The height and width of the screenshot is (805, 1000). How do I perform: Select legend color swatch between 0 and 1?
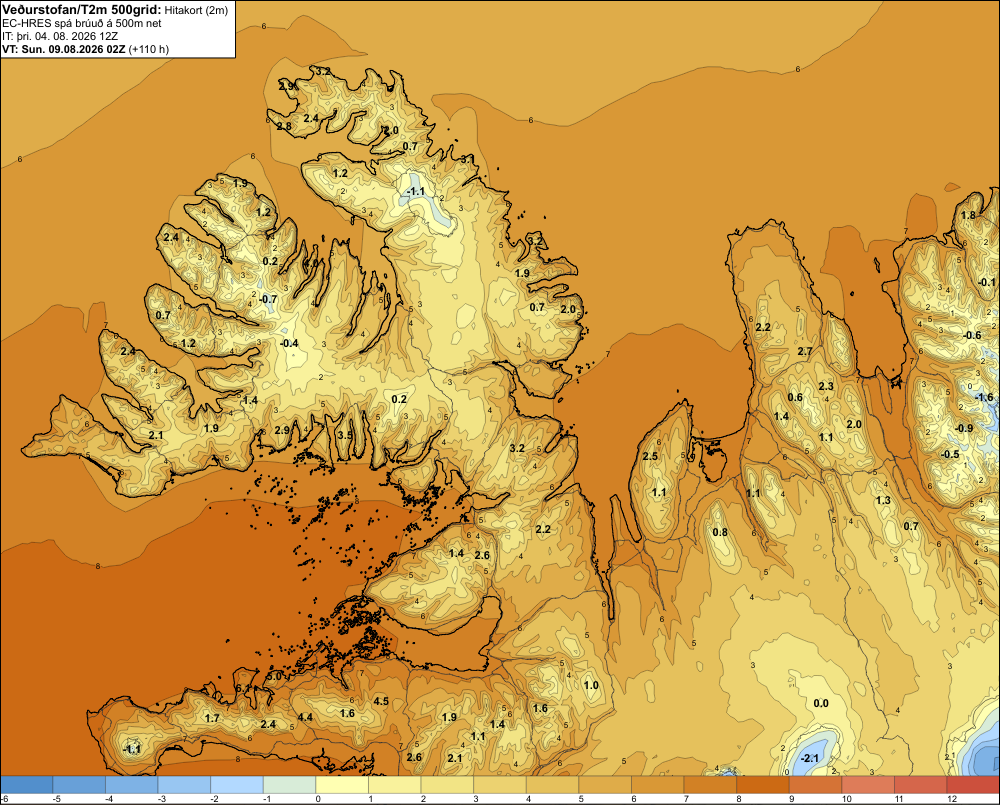click(x=342, y=785)
